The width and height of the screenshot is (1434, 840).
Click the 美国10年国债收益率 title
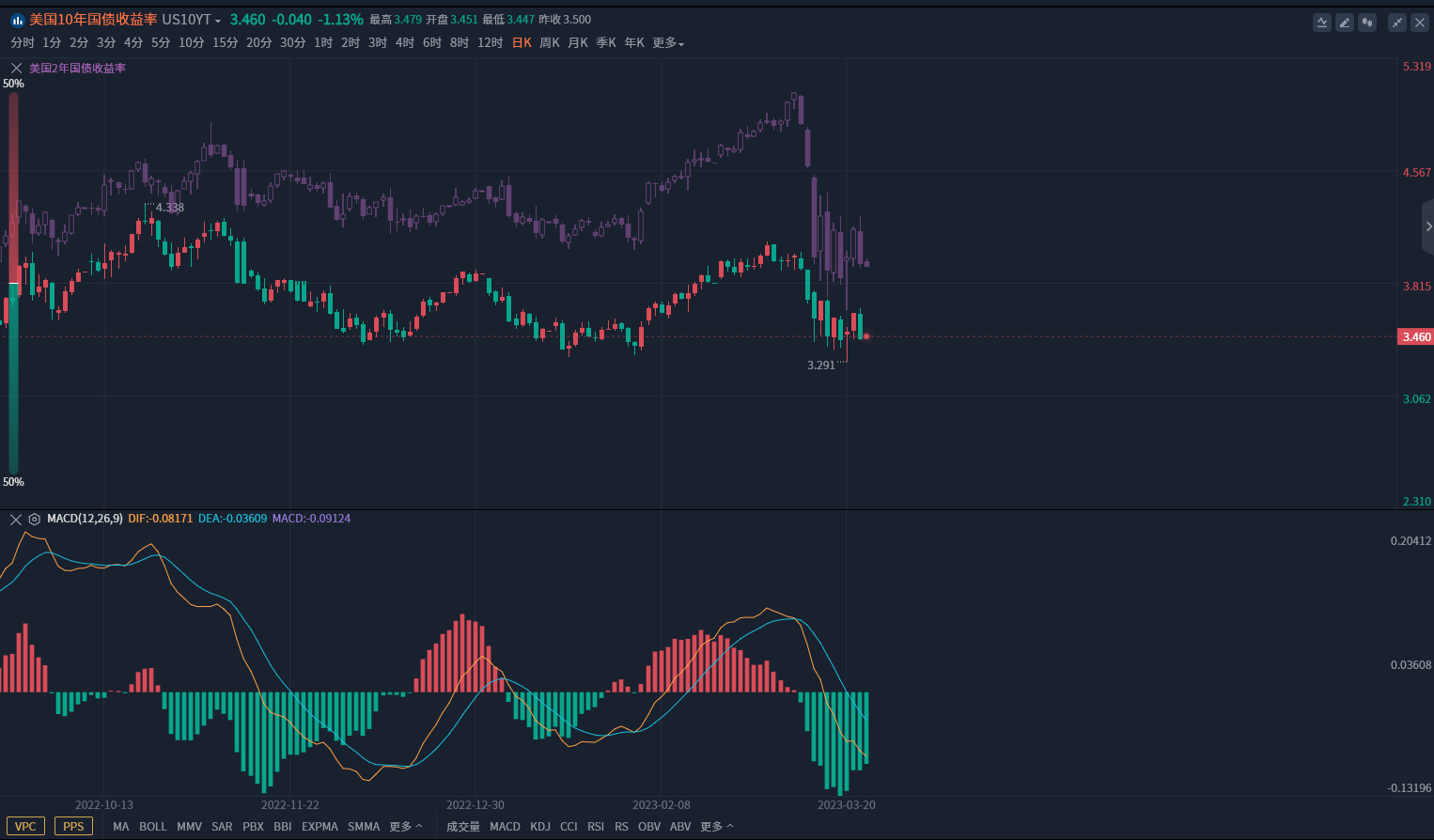coord(93,20)
